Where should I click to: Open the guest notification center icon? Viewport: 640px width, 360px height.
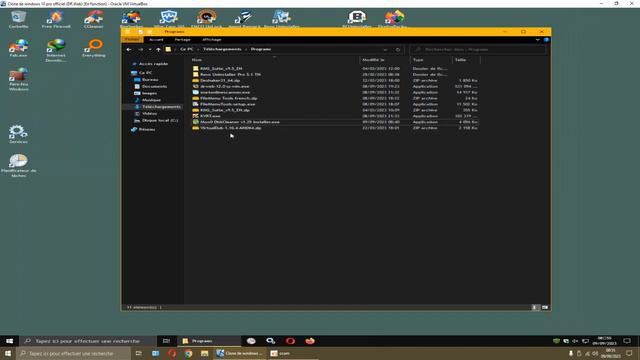point(627,341)
